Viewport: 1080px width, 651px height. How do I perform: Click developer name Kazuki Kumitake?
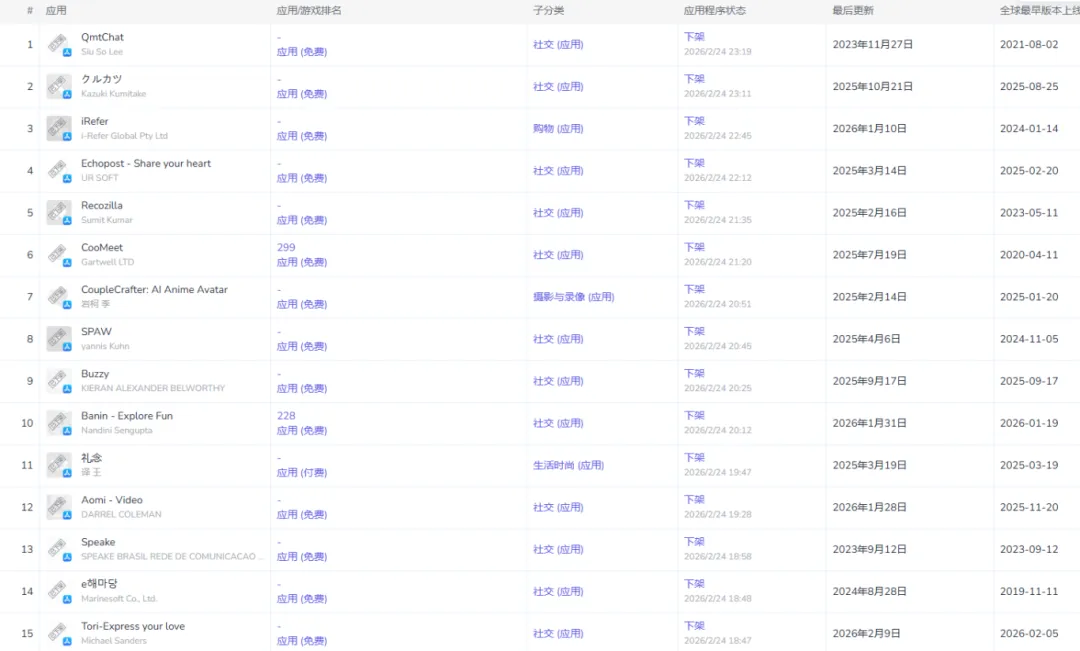click(x=114, y=94)
